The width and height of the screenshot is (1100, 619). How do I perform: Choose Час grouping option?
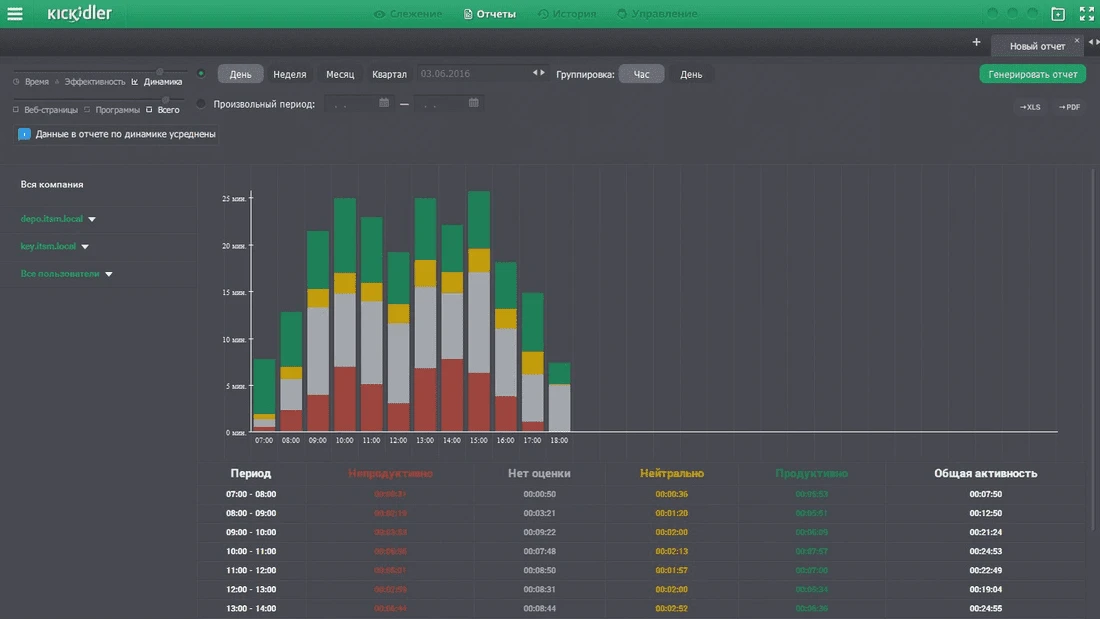pyautogui.click(x=641, y=74)
